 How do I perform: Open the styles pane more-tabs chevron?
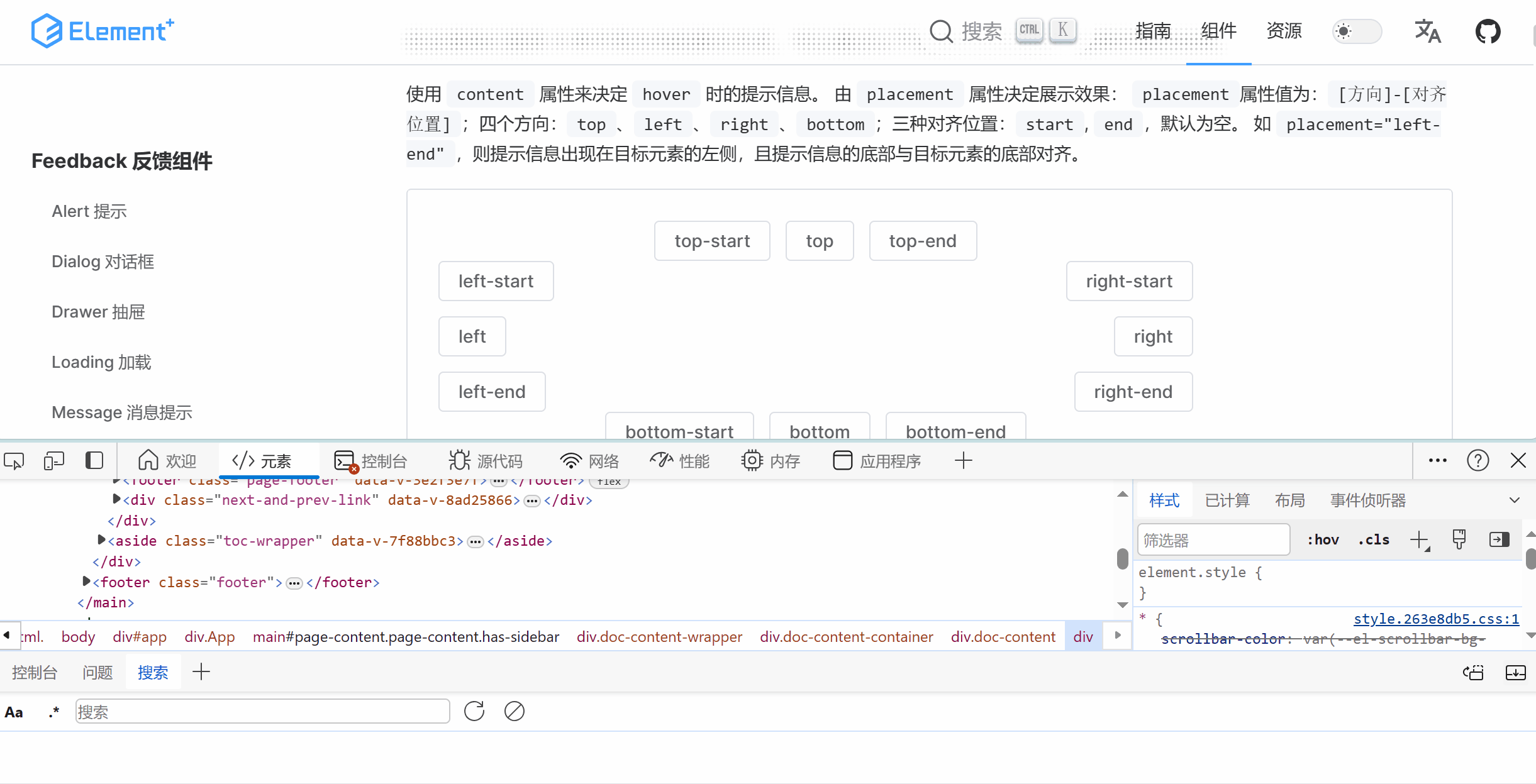pos(1515,500)
